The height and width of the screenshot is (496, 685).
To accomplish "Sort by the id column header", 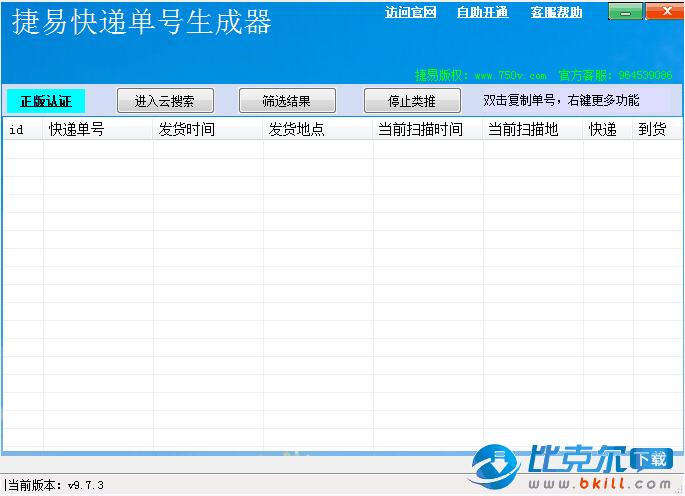I will pos(23,129).
